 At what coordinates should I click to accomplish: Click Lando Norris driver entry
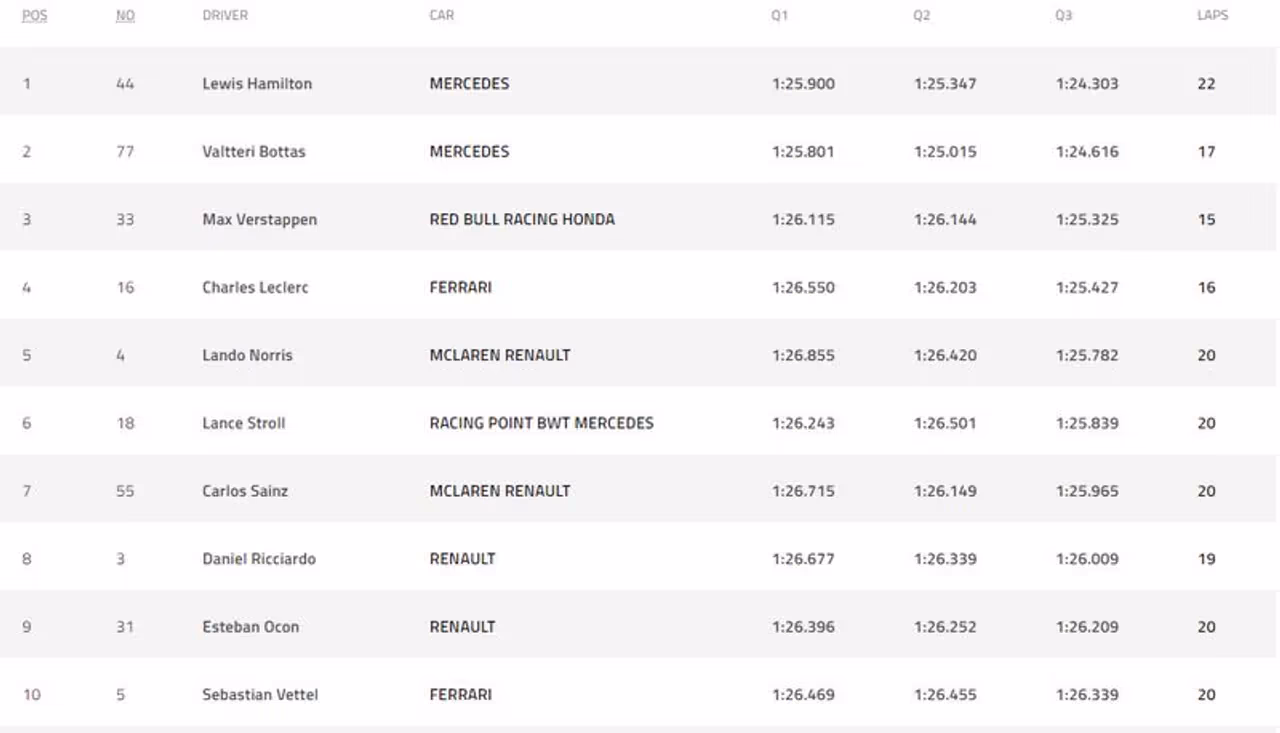tap(247, 356)
